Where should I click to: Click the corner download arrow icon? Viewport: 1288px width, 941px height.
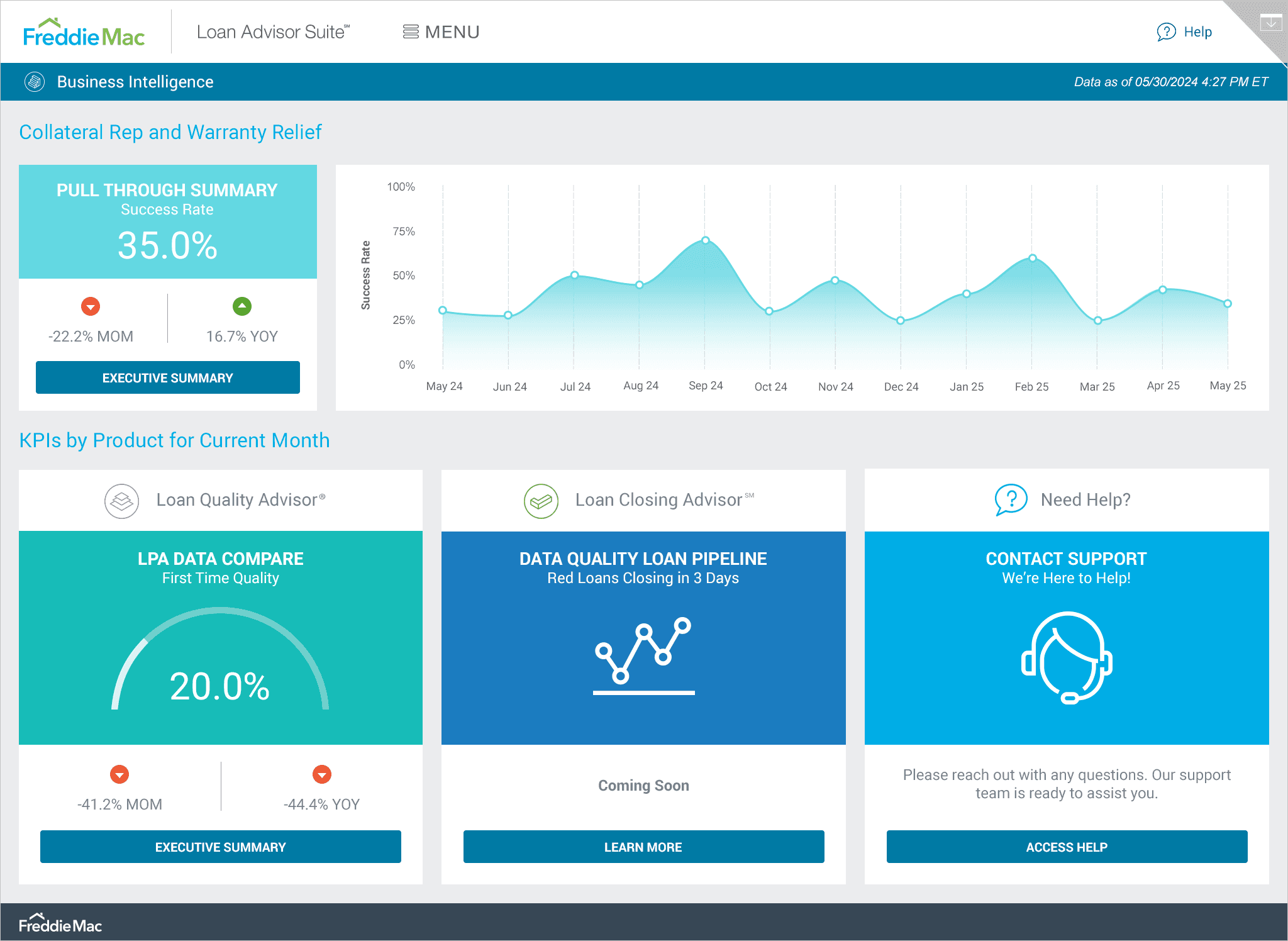pyautogui.click(x=1271, y=23)
